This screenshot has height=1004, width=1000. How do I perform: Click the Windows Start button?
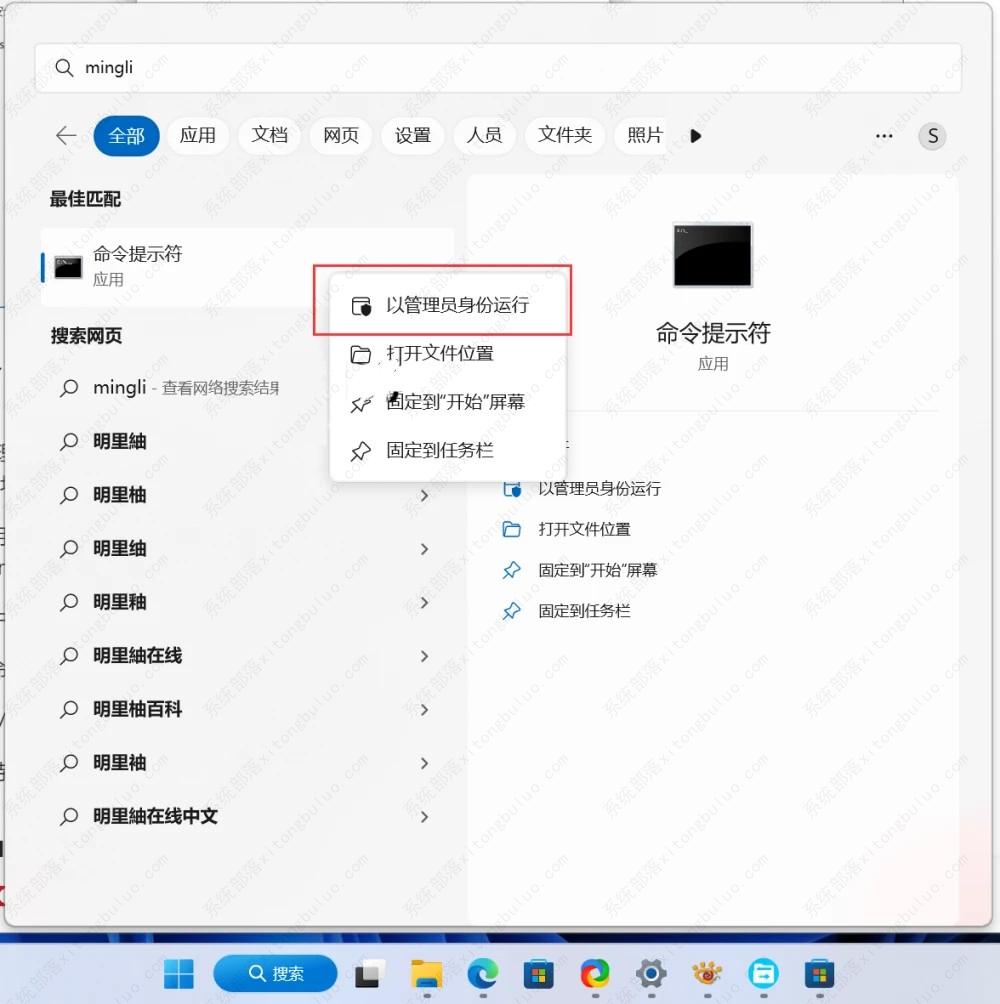[x=179, y=972]
